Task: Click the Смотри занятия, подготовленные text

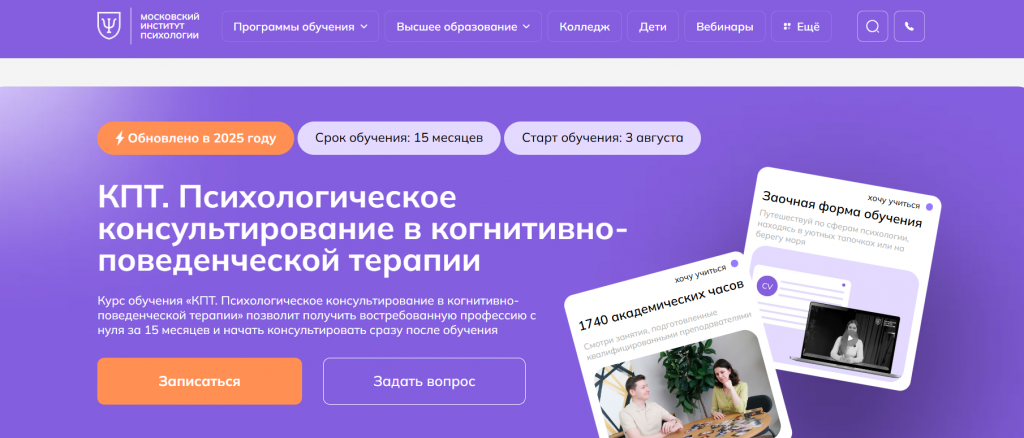Action: point(669,334)
